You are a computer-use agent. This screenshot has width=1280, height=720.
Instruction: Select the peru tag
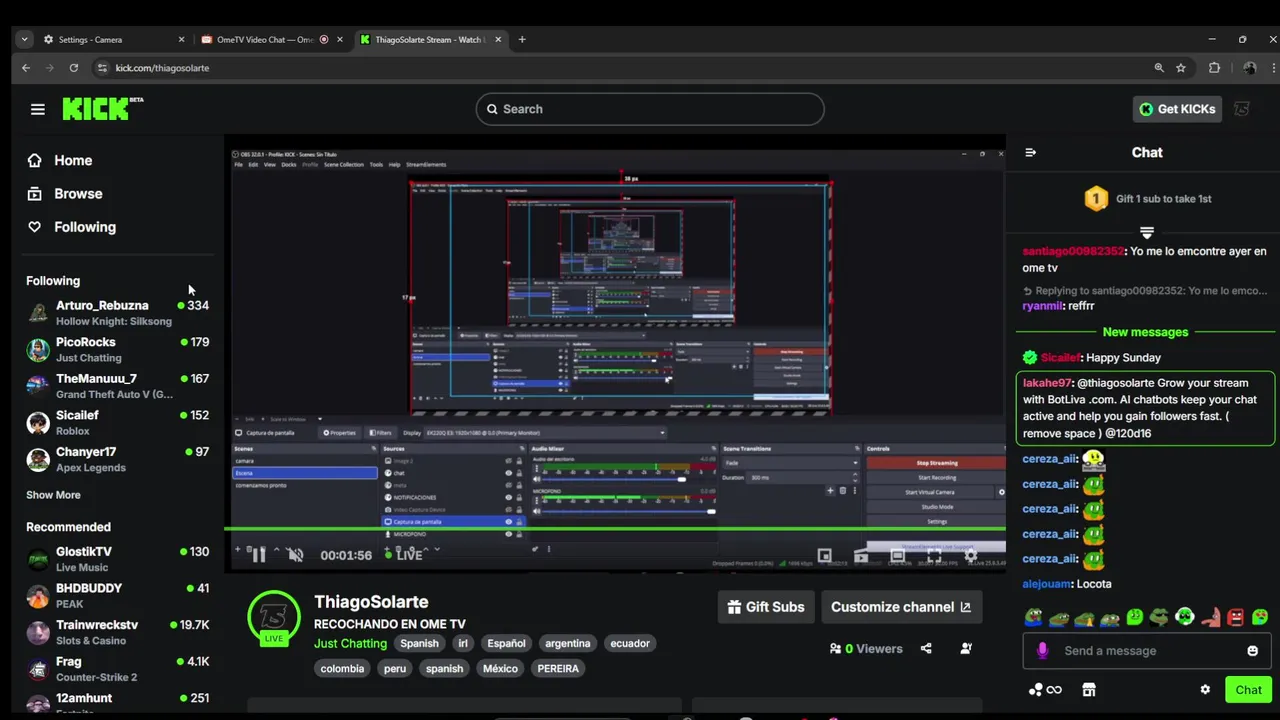coord(395,668)
